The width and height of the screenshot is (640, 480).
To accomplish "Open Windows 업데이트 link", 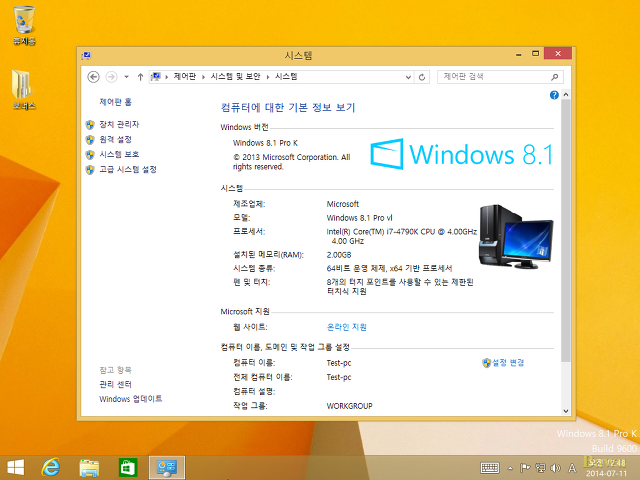I will (x=131, y=399).
